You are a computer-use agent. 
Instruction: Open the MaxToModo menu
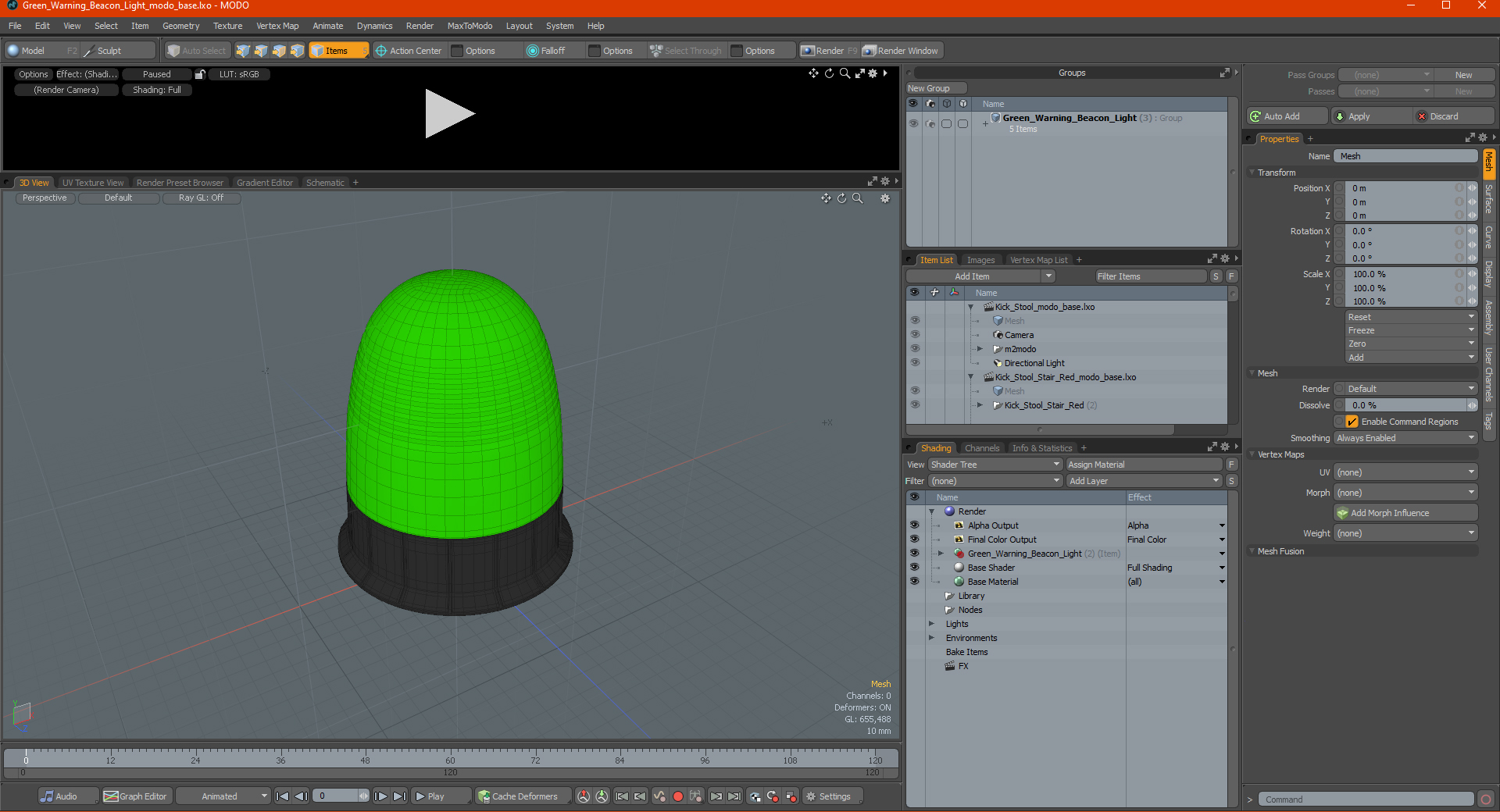[470, 26]
